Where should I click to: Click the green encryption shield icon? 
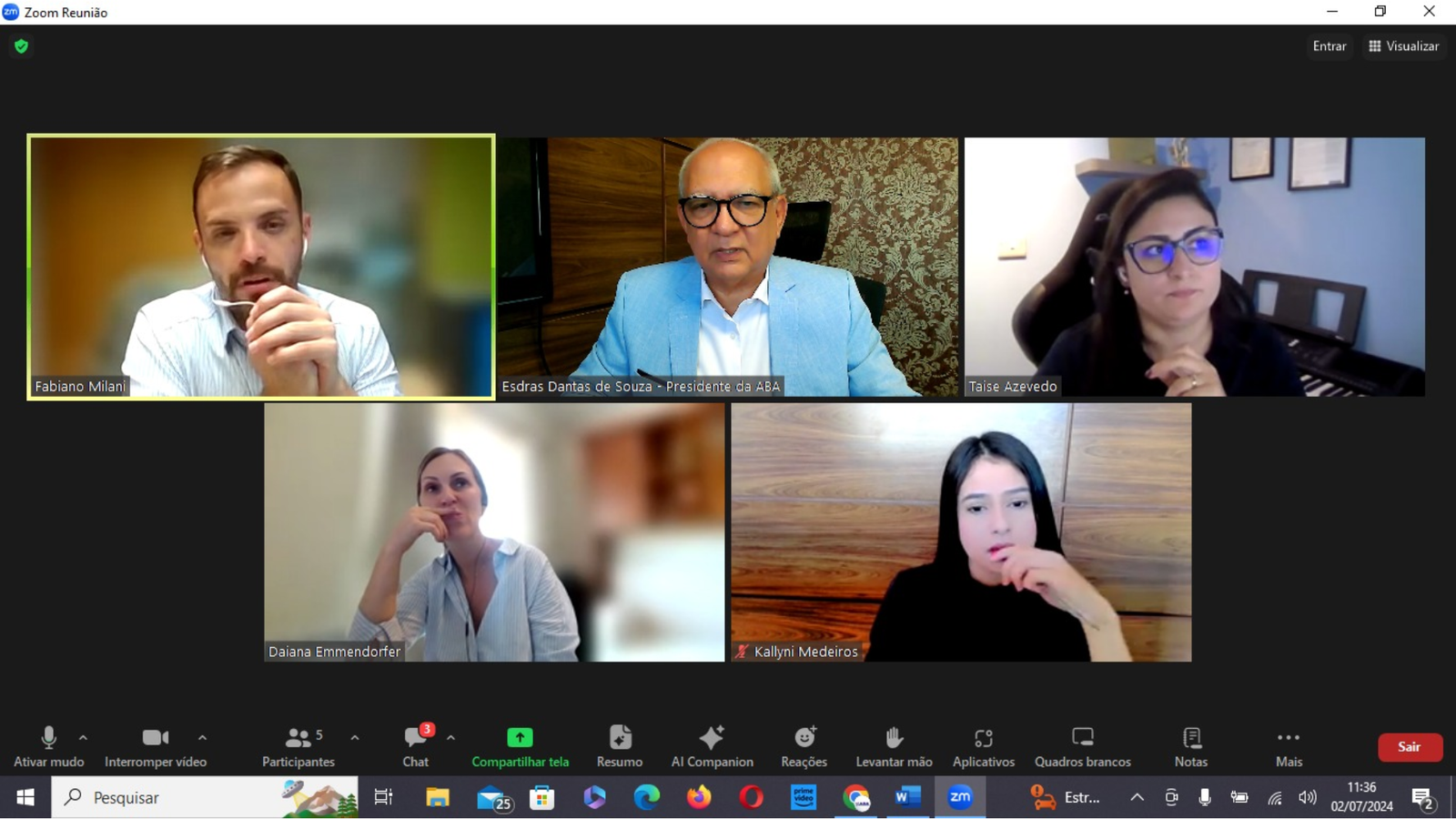pos(22,46)
